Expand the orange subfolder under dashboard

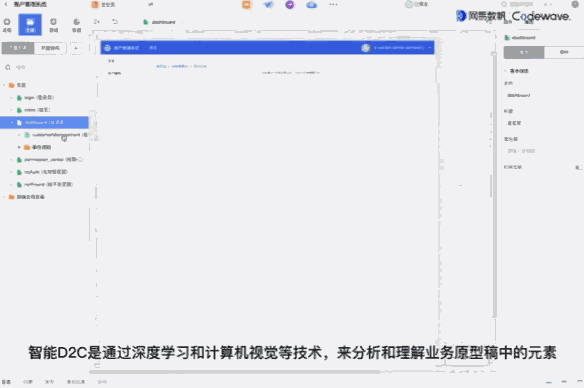tap(19, 147)
